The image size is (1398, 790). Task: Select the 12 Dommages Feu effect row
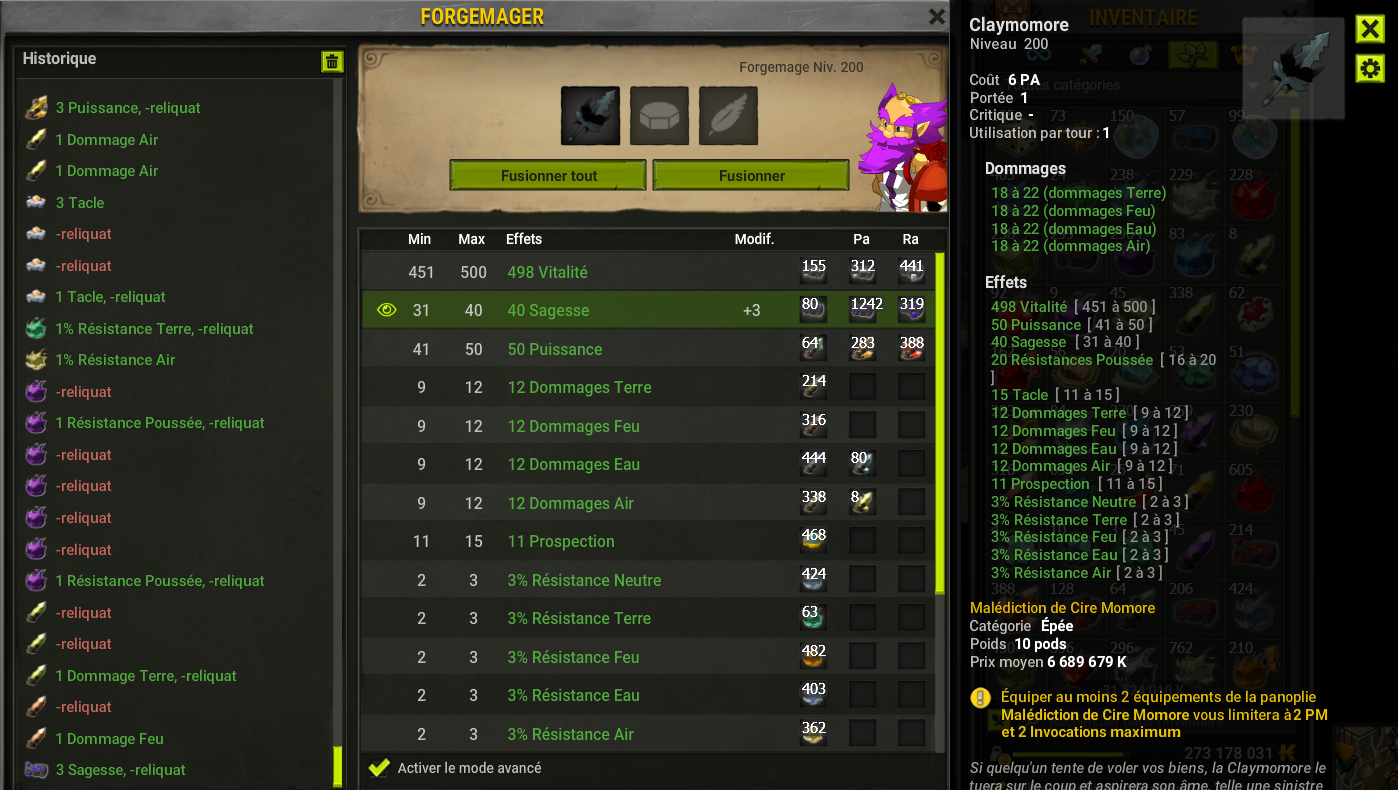[x=648, y=426]
